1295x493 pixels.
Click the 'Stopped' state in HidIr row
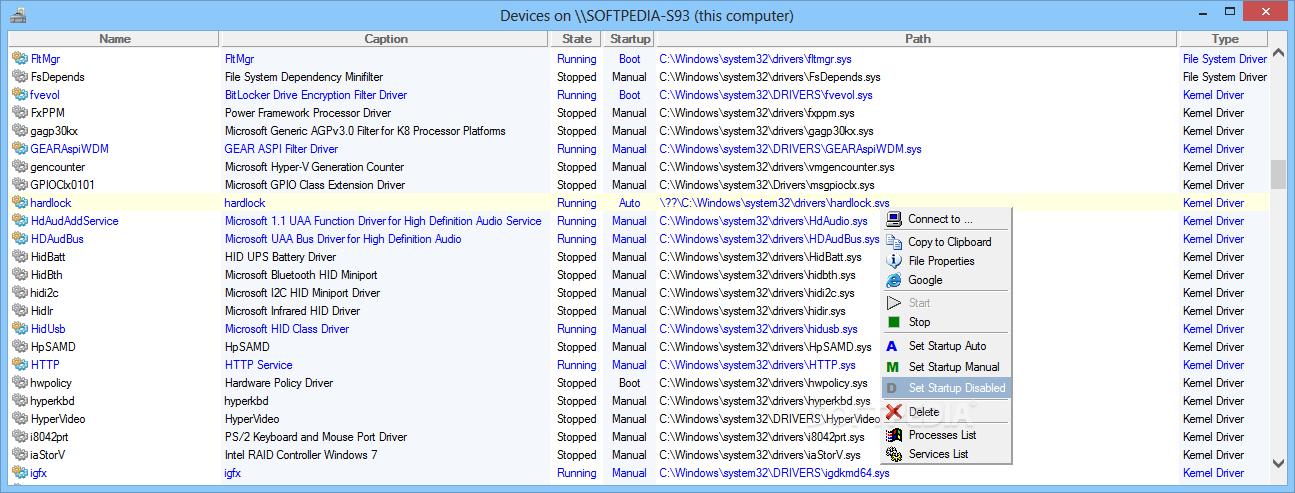pos(577,311)
